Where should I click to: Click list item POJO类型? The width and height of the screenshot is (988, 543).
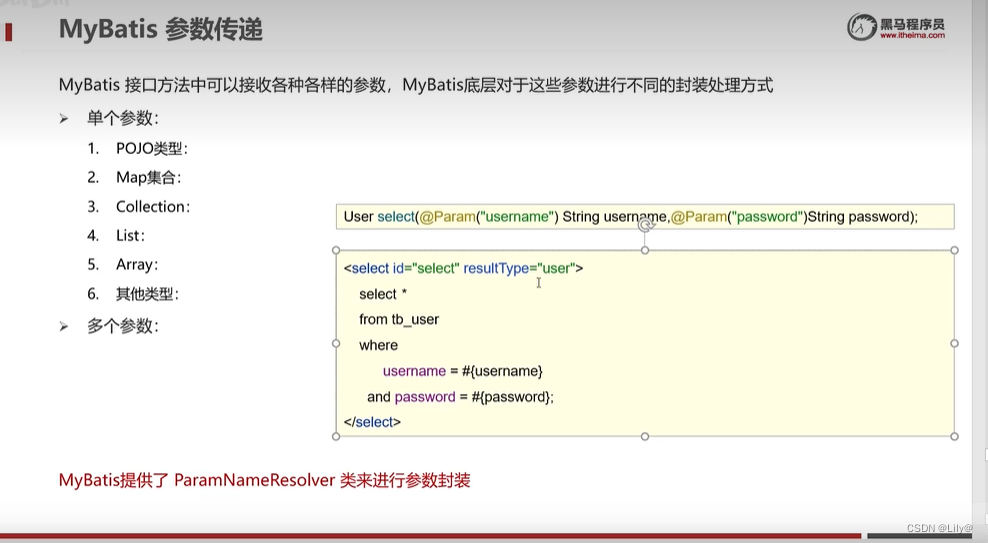[x=152, y=149]
